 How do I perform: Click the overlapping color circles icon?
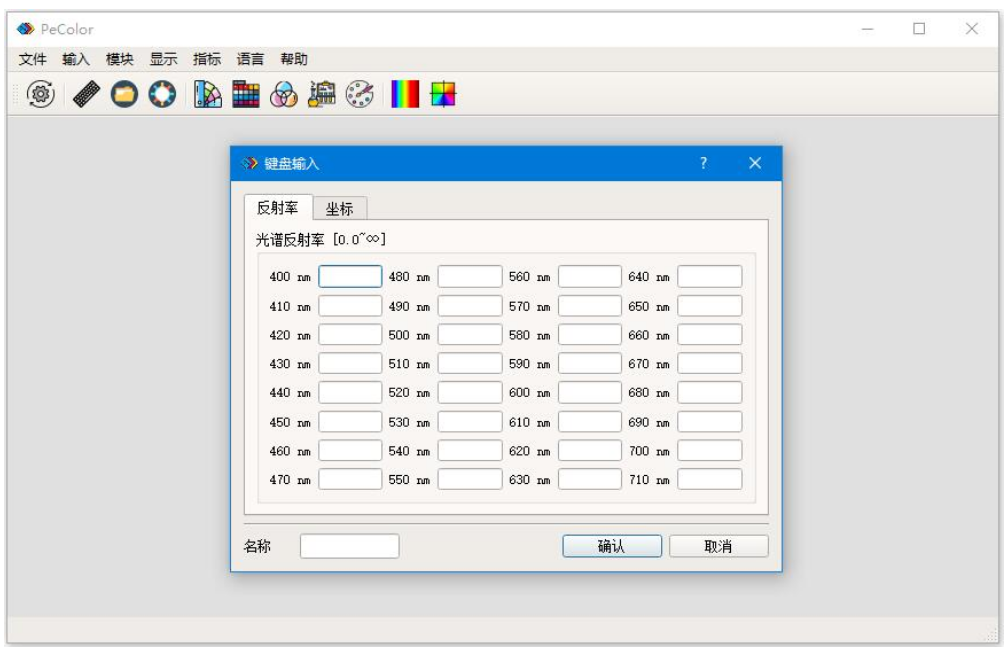[x=284, y=94]
